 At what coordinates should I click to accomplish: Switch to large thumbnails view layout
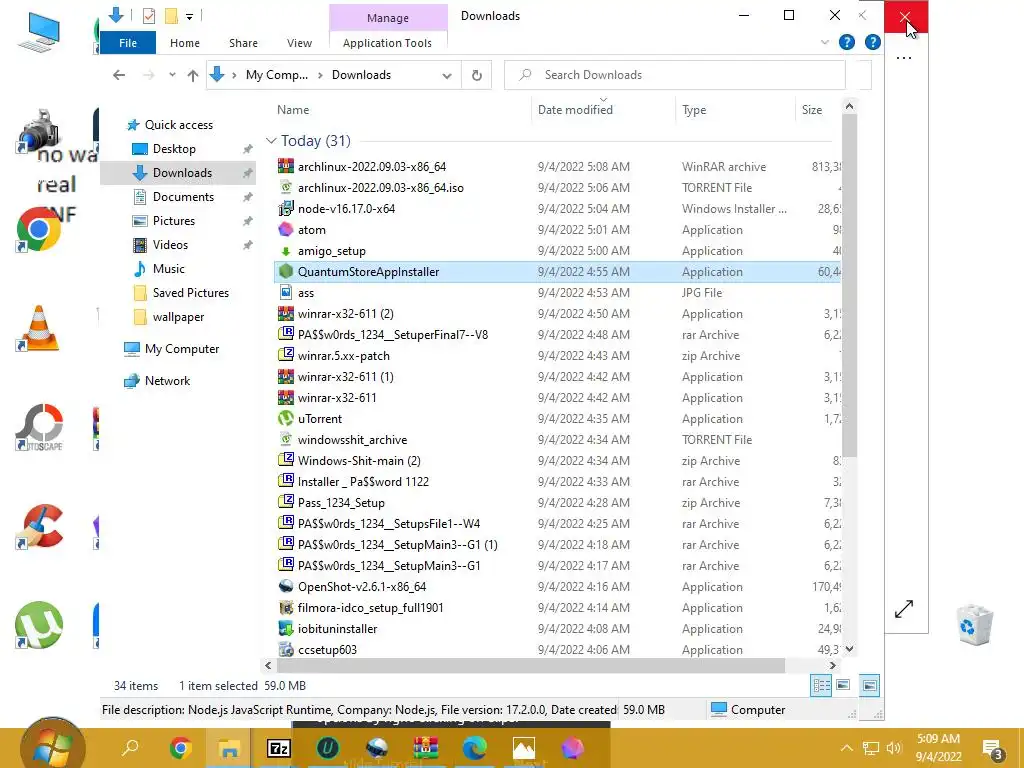click(843, 685)
